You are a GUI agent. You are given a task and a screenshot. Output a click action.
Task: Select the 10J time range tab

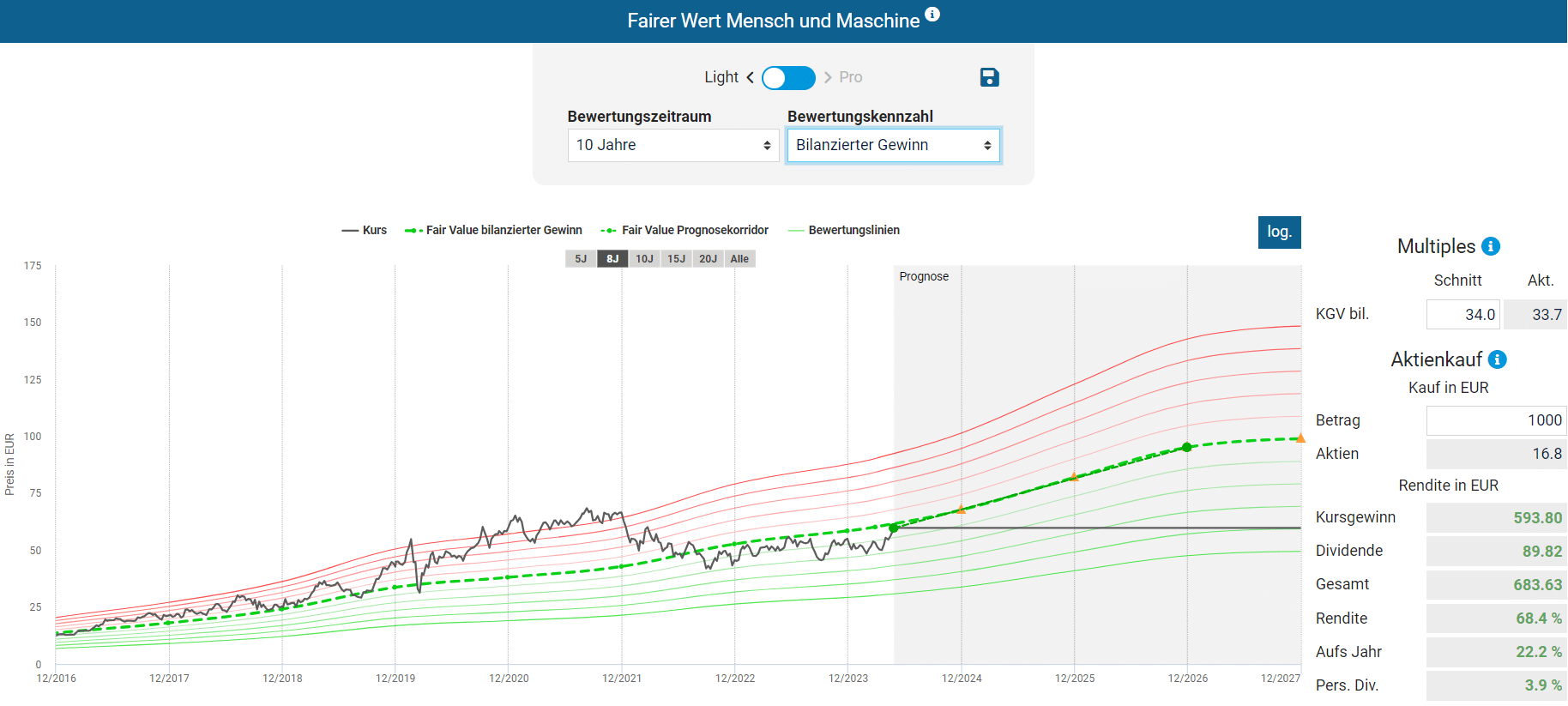[644, 259]
